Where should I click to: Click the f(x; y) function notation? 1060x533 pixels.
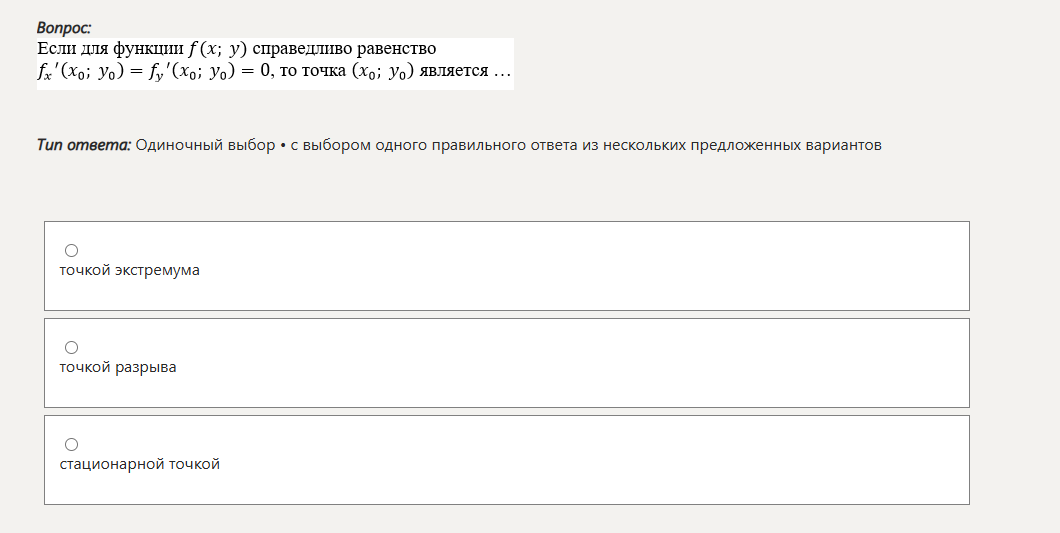(x=218, y=49)
